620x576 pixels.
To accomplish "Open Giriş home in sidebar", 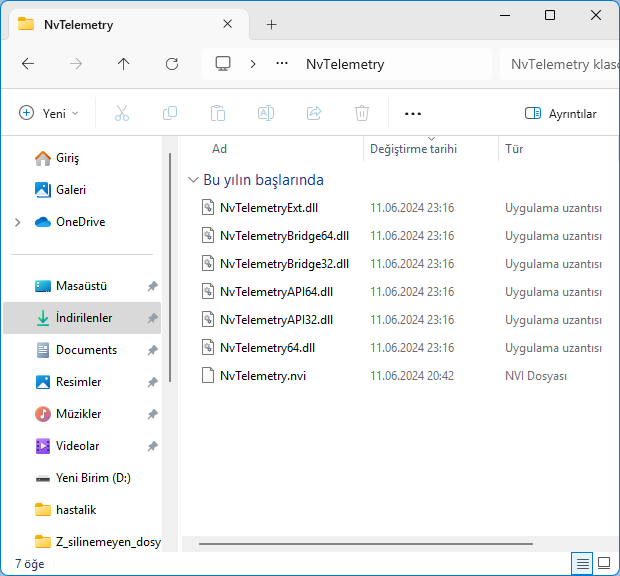I will pyautogui.click(x=68, y=158).
